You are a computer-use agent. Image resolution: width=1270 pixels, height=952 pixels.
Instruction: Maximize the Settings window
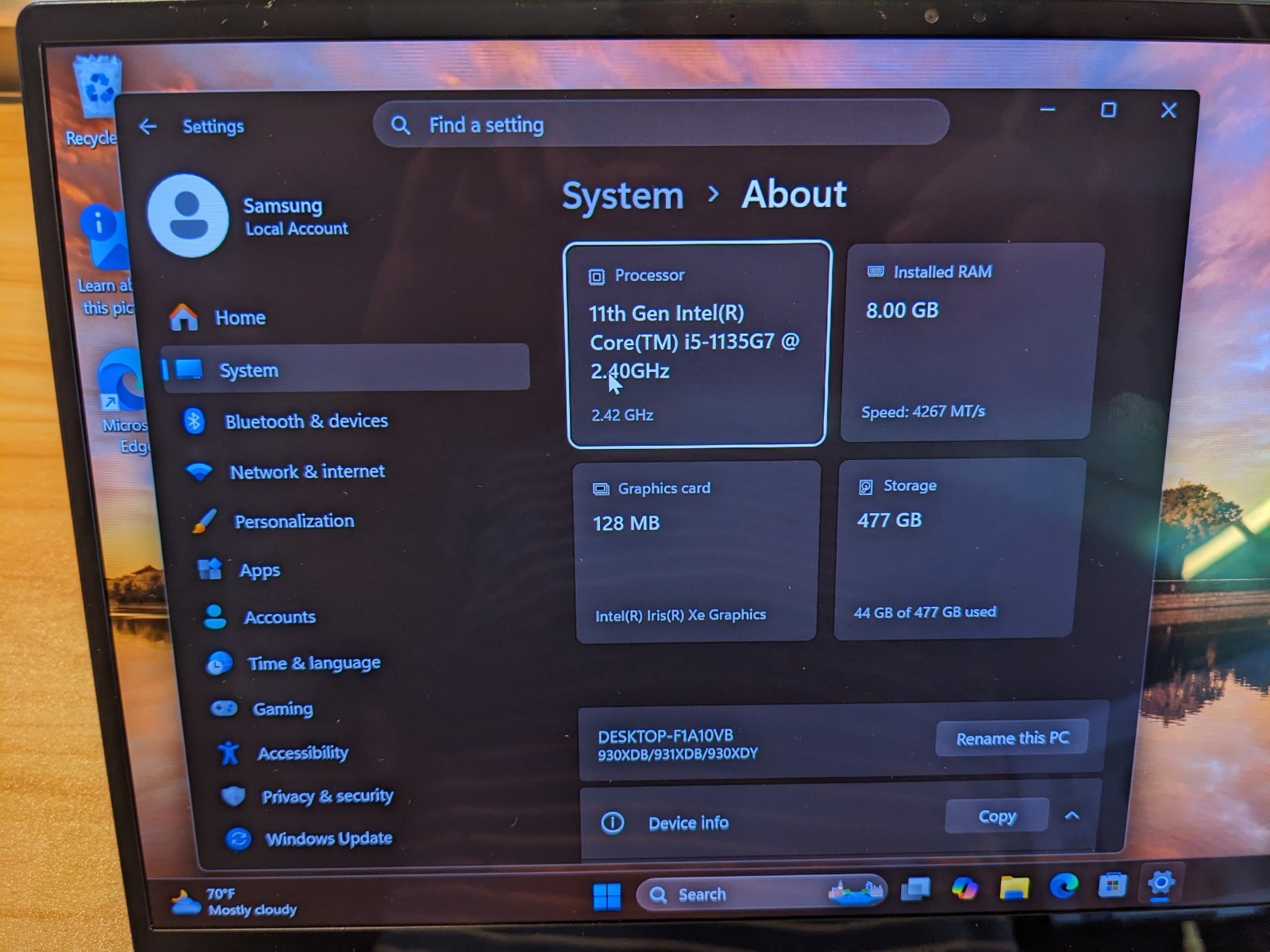click(1109, 109)
